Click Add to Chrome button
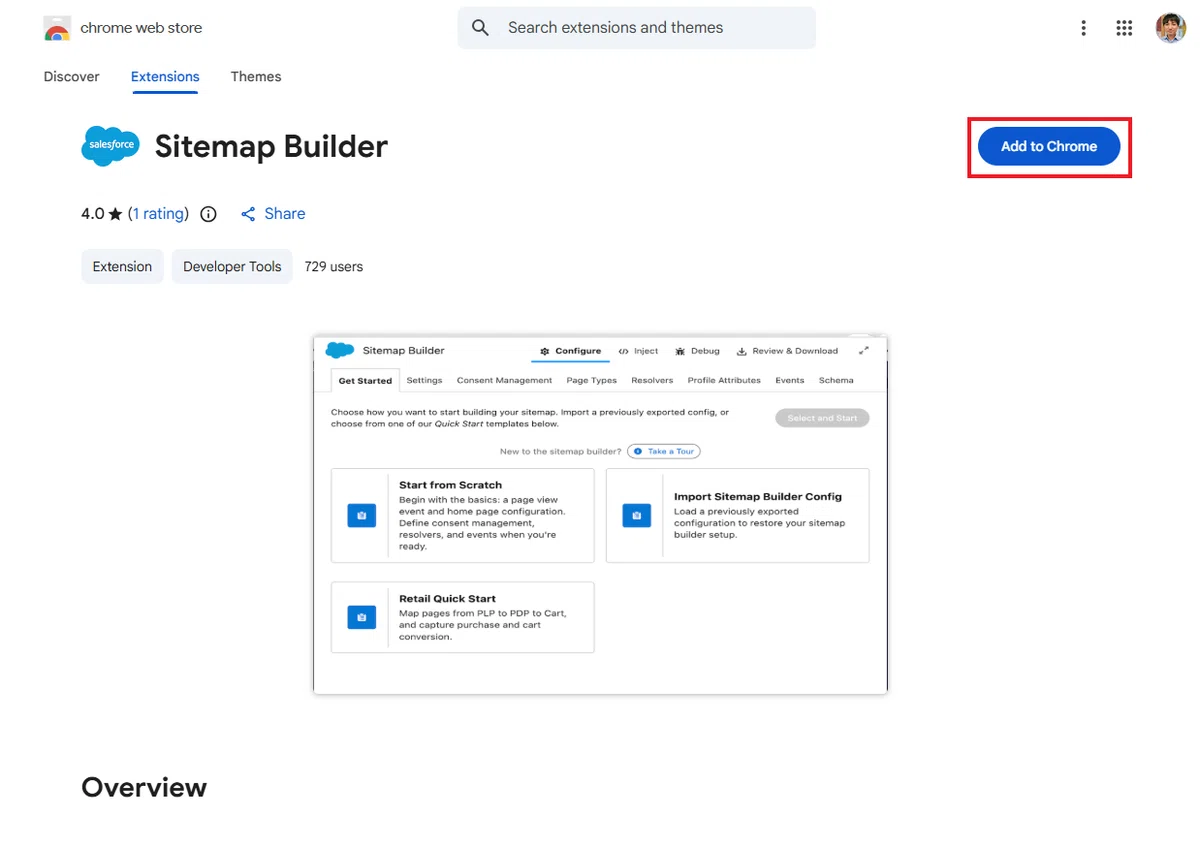The image size is (1200, 843). pos(1049,146)
